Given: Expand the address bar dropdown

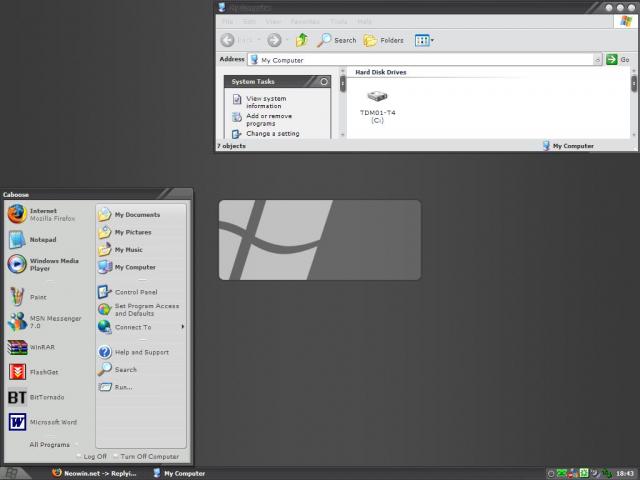Looking at the screenshot, I should [x=598, y=60].
